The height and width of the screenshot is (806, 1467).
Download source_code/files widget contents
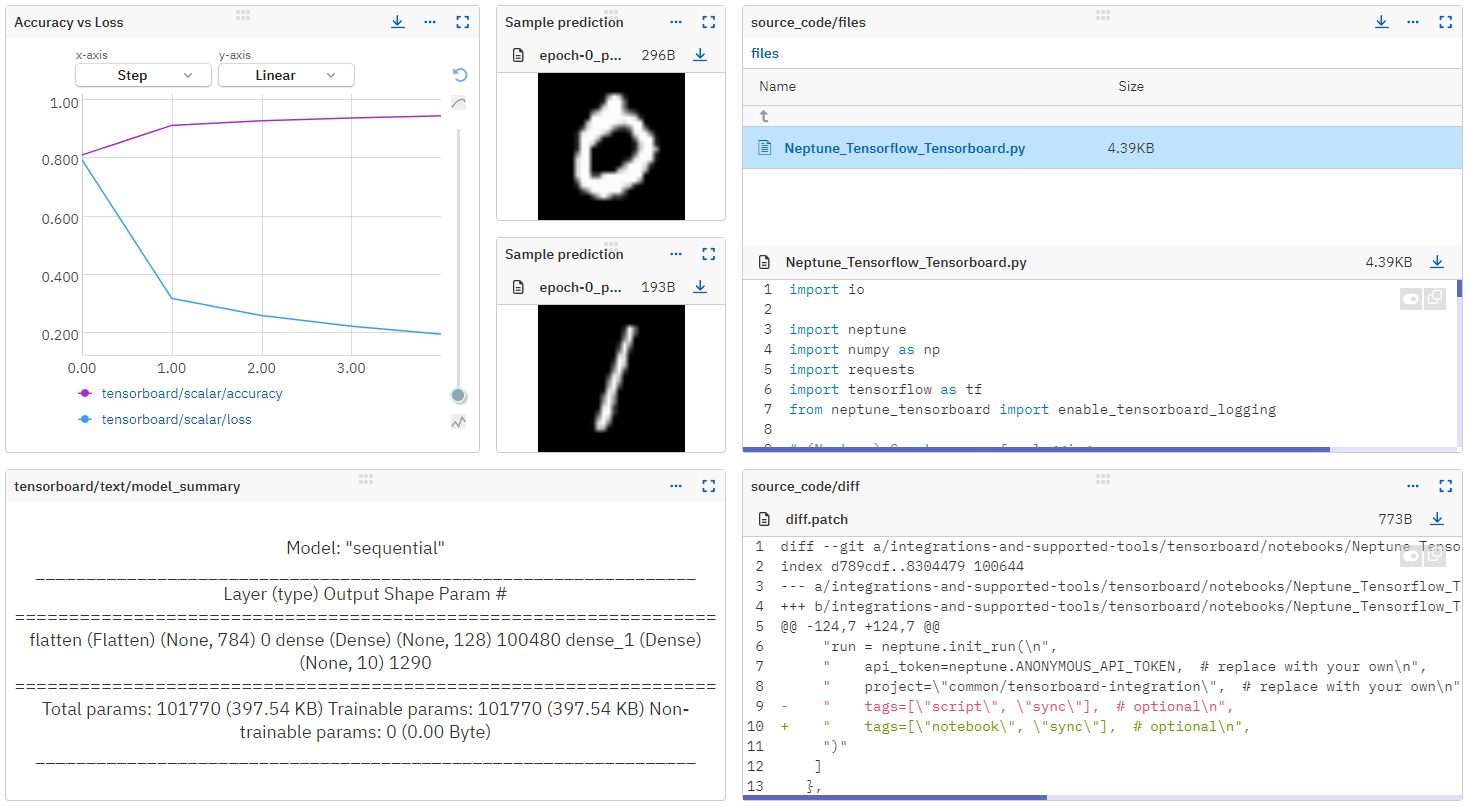[1382, 22]
